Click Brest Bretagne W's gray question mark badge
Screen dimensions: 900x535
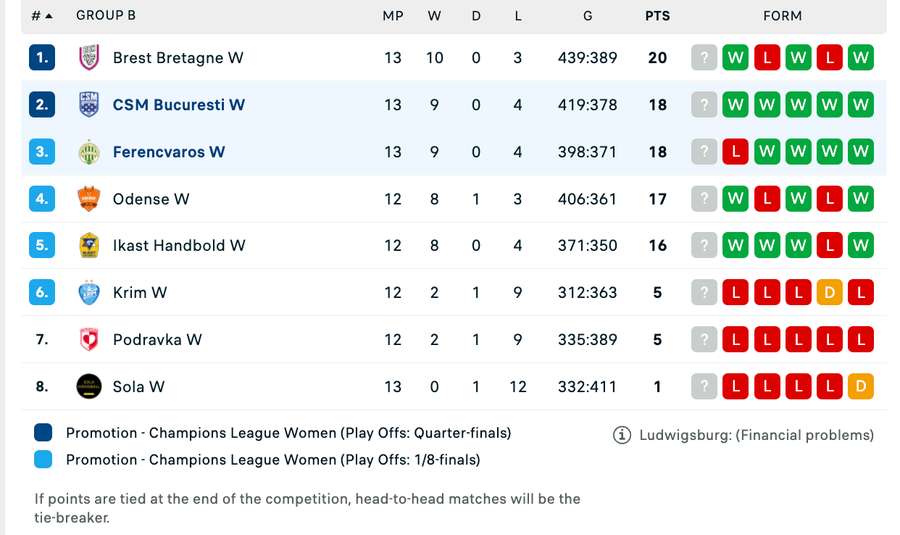pos(704,58)
